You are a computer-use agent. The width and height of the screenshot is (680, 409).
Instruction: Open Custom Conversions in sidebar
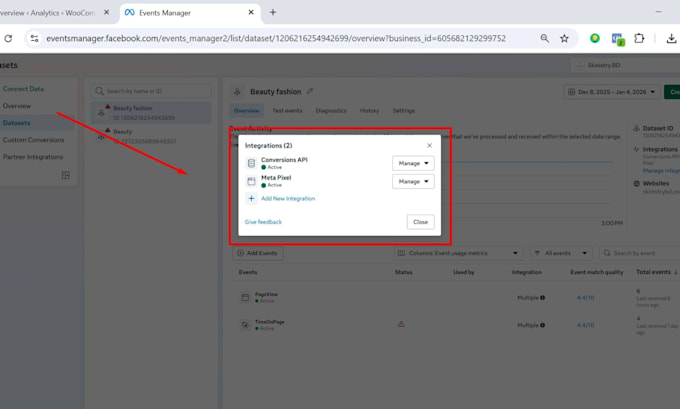click(33, 140)
